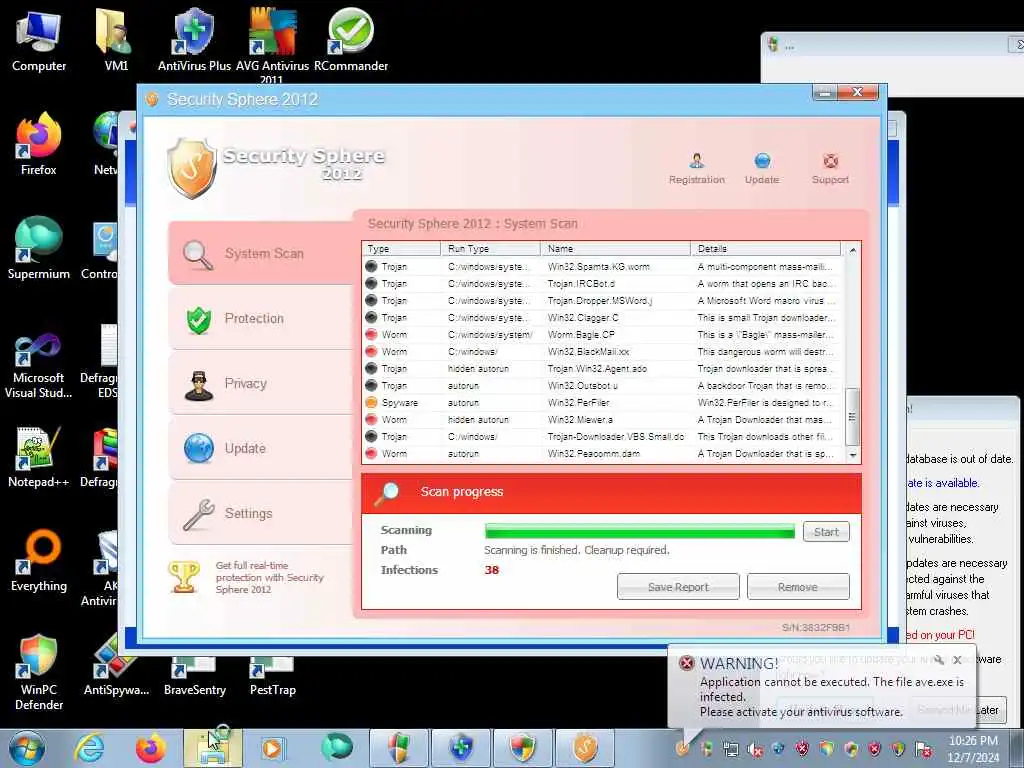
Task: Open the Update sidebar tab
Action: 261,449
